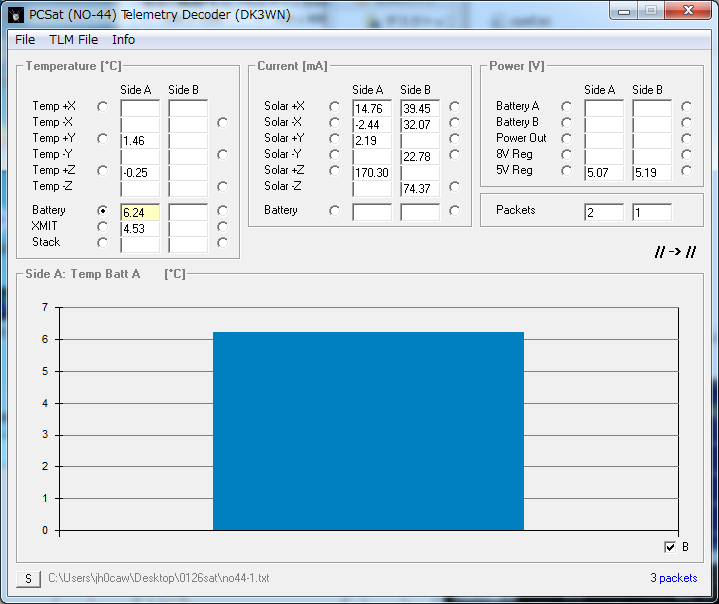Select Solar +X Side B radio button

tap(454, 107)
